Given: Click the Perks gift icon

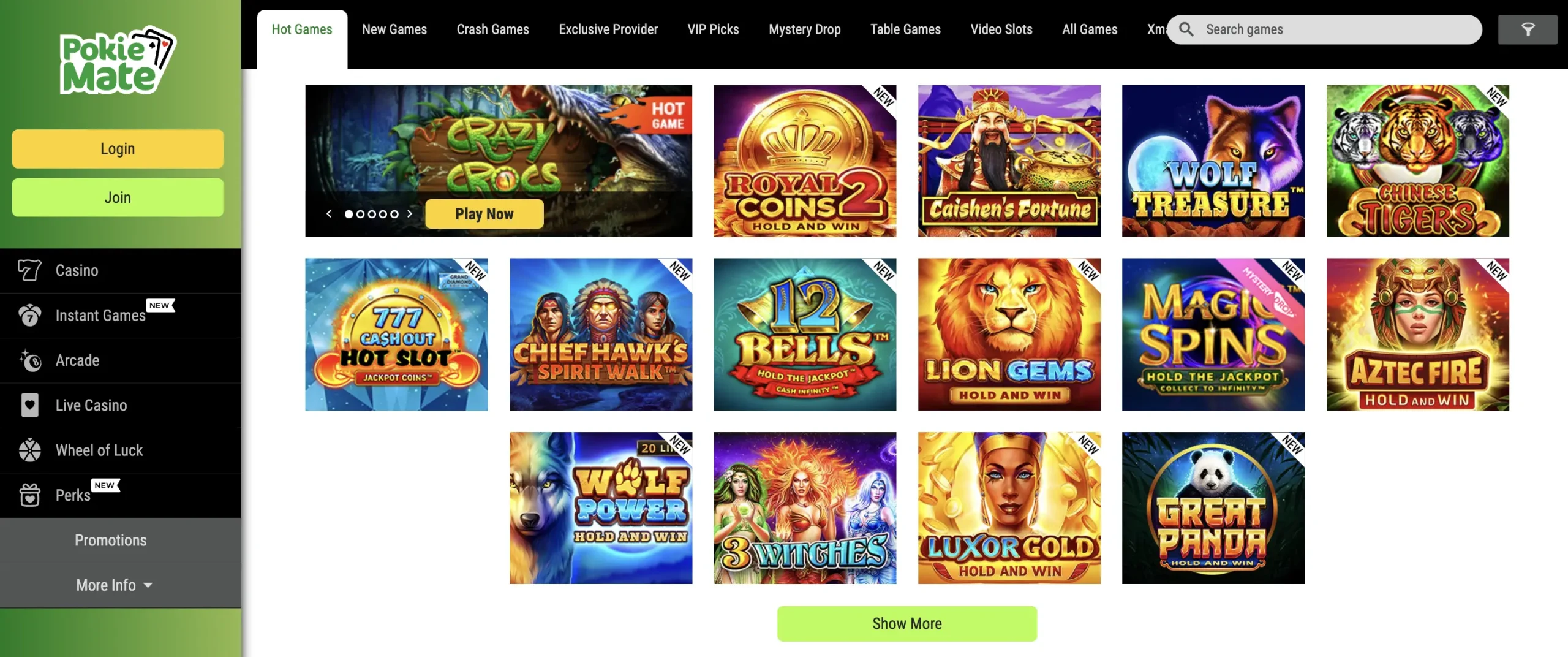Looking at the screenshot, I should click(x=29, y=495).
